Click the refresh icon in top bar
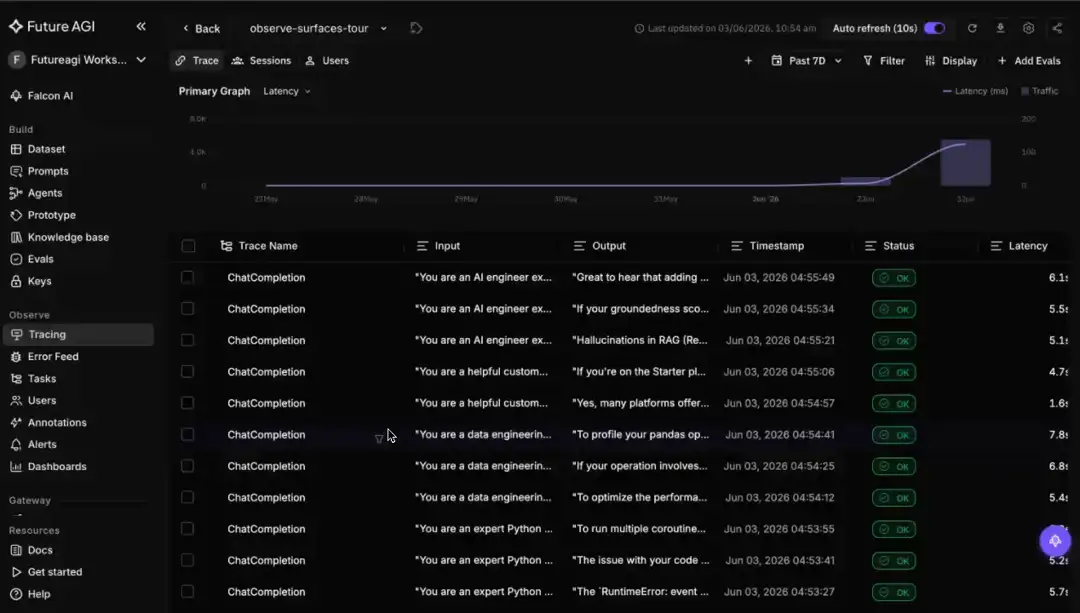This screenshot has height=613, width=1080. (x=972, y=28)
